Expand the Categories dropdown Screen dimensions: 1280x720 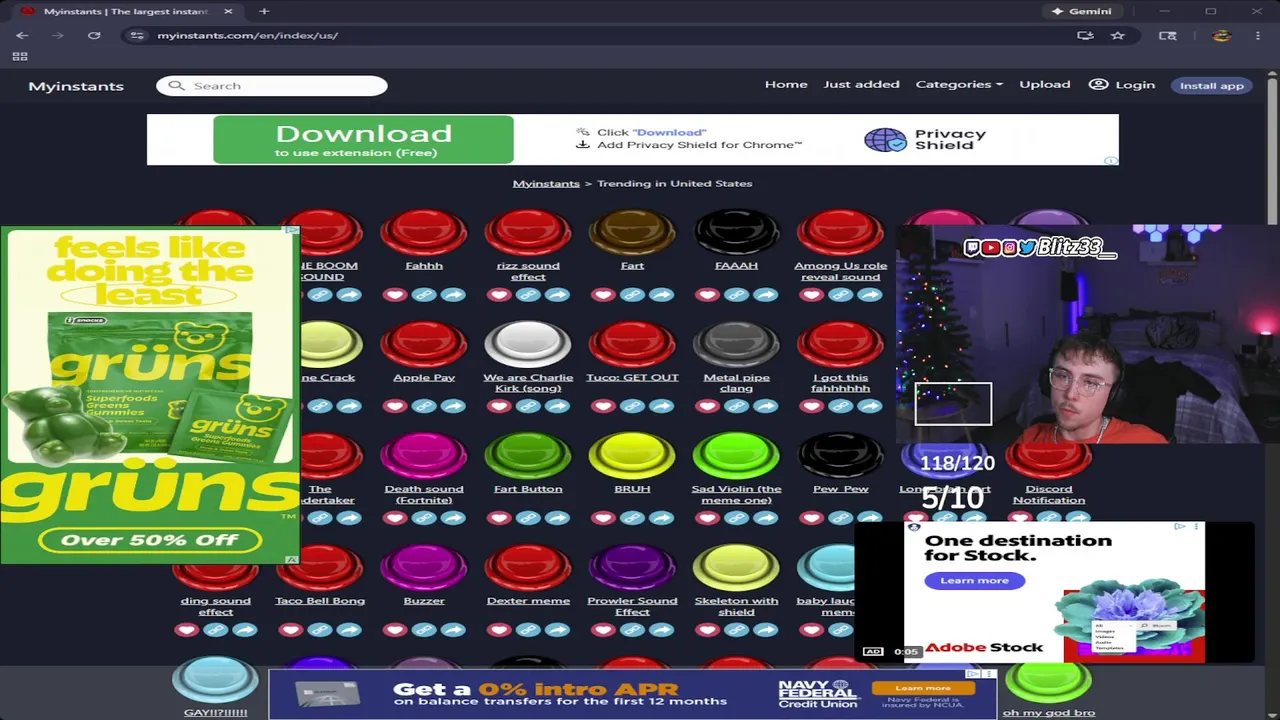(x=959, y=84)
